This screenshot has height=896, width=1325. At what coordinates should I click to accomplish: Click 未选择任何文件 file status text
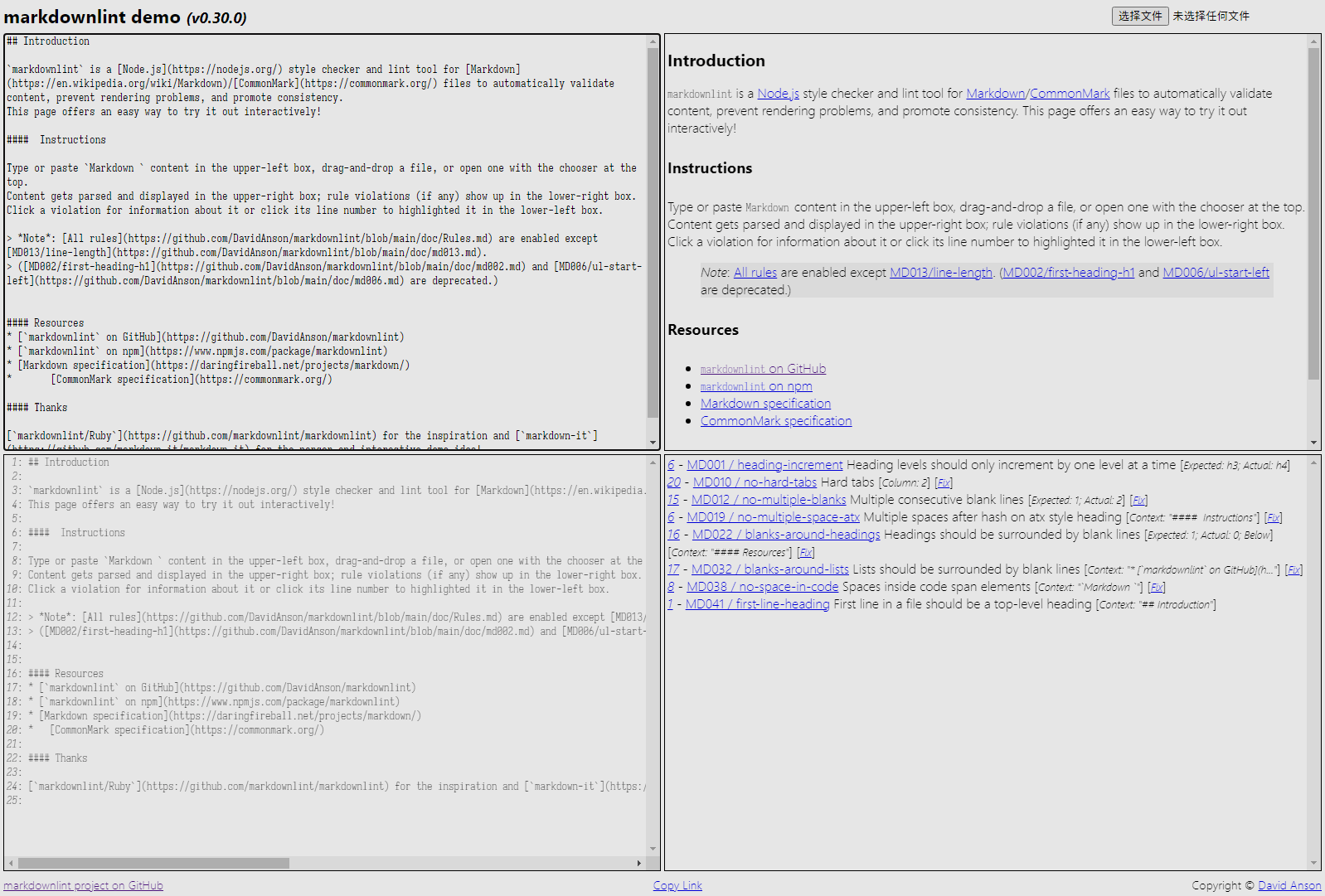pos(1211,16)
